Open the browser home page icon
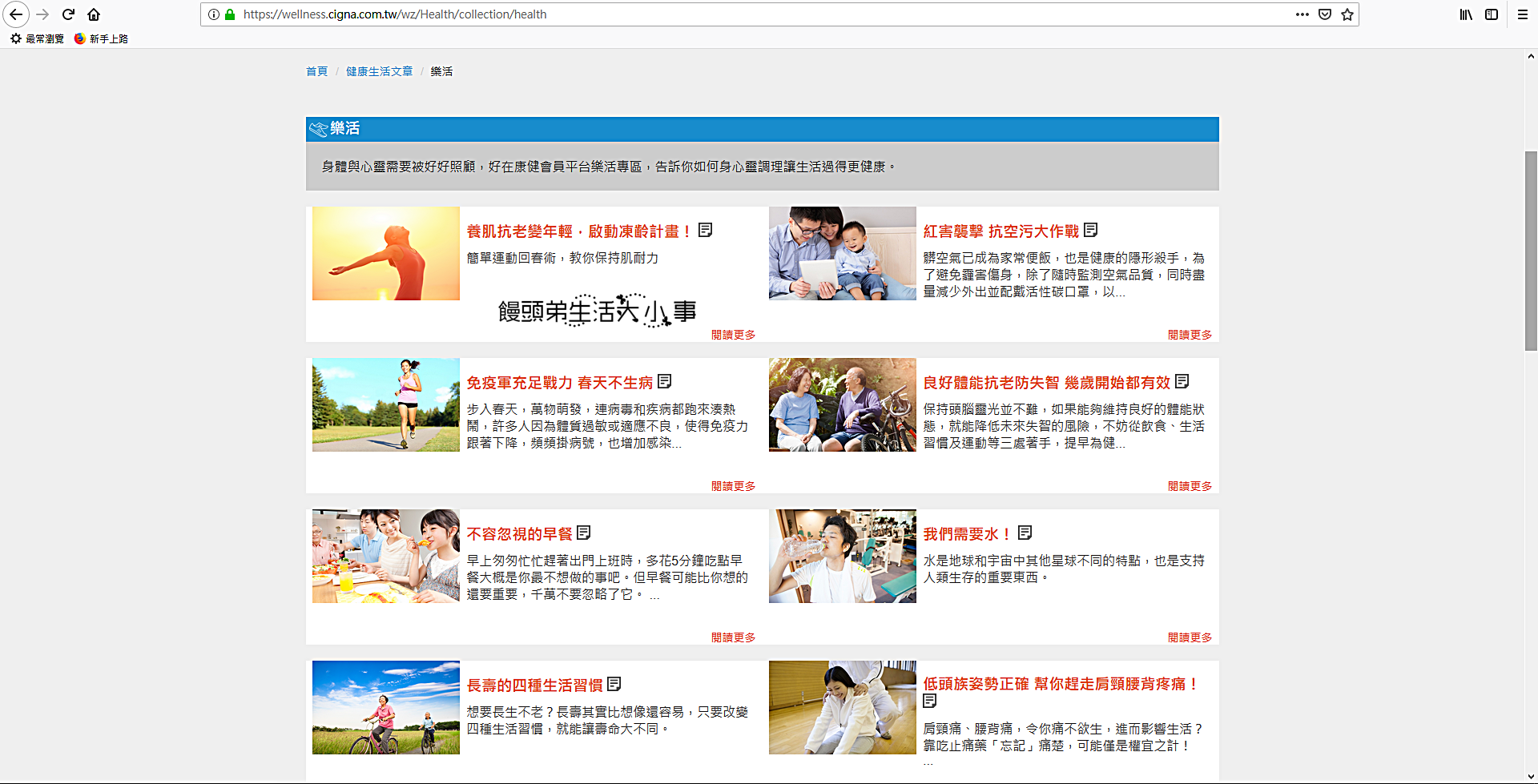This screenshot has width=1538, height=784. tap(94, 14)
